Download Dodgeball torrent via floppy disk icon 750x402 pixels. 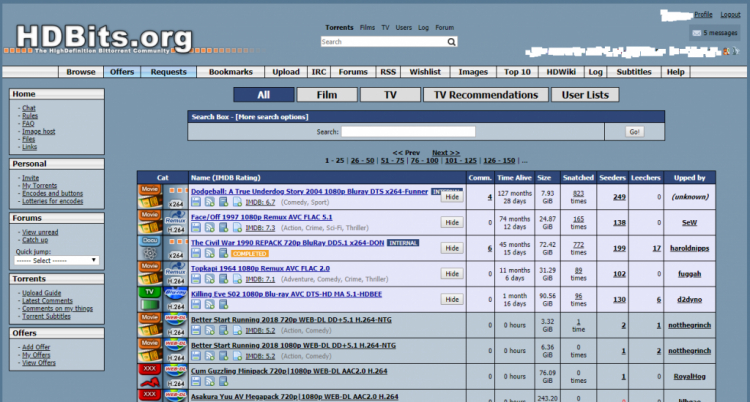coord(196,202)
